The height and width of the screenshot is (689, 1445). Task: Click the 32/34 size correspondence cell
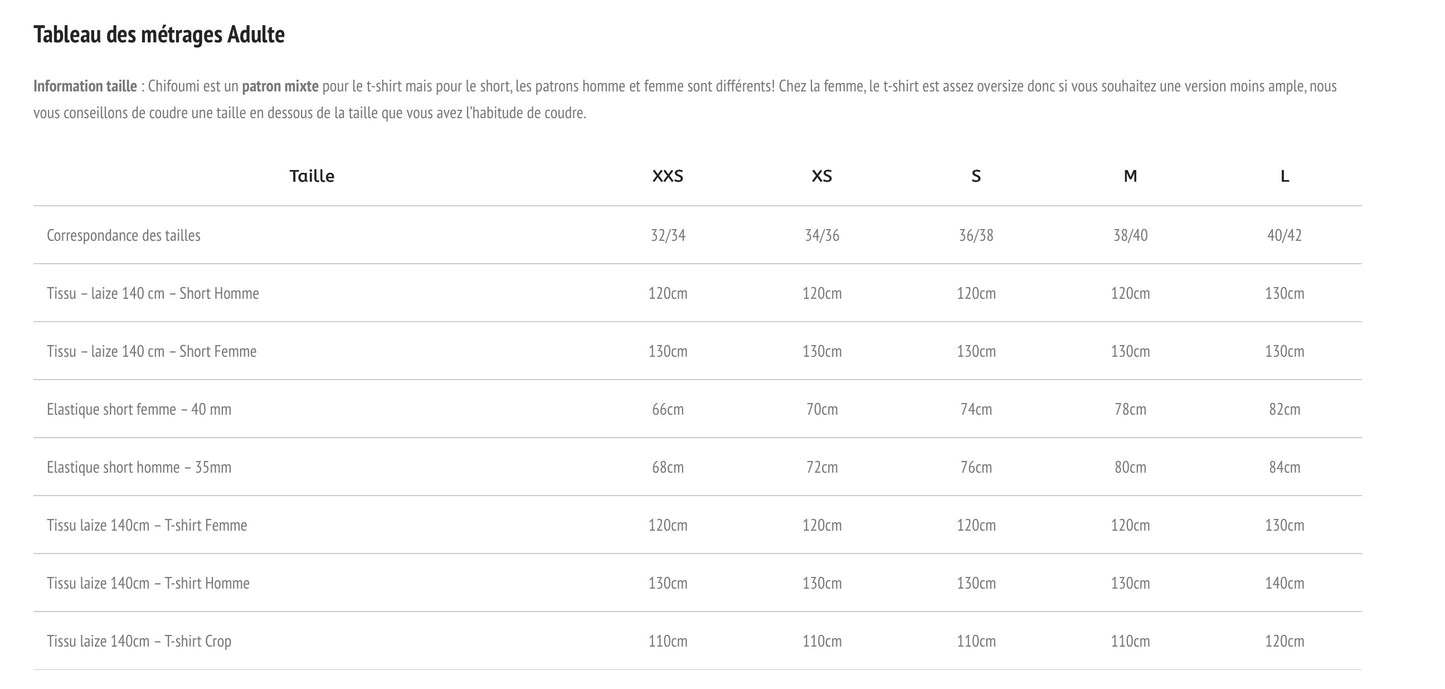668,236
